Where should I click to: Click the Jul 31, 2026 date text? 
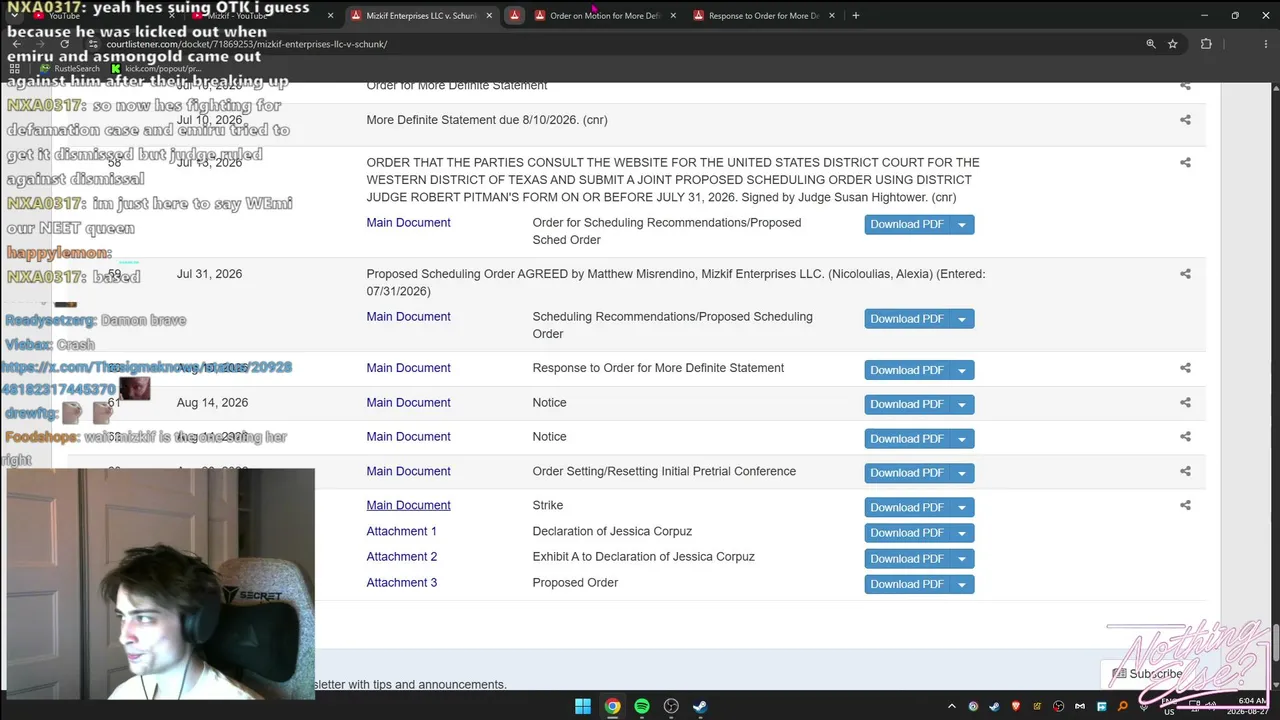[209, 274]
